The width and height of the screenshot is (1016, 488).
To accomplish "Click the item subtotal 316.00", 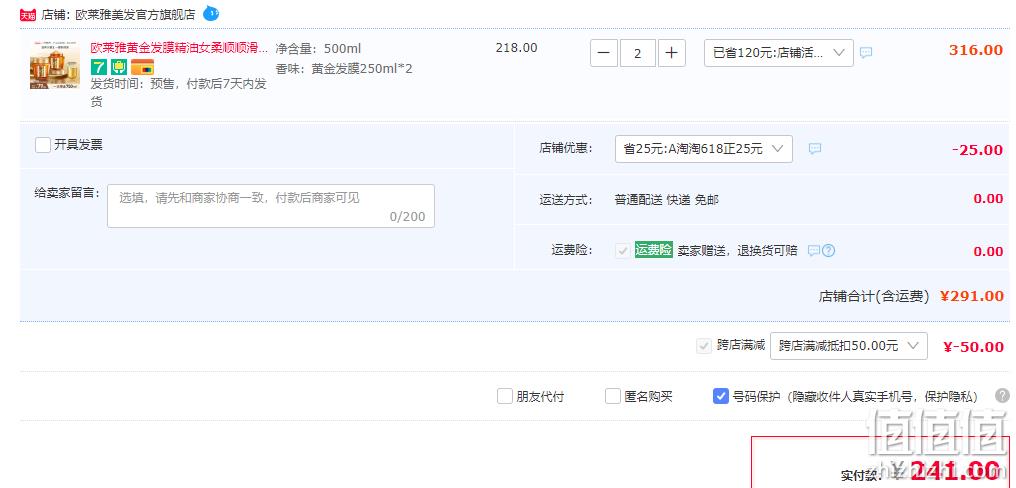I will (x=976, y=51).
